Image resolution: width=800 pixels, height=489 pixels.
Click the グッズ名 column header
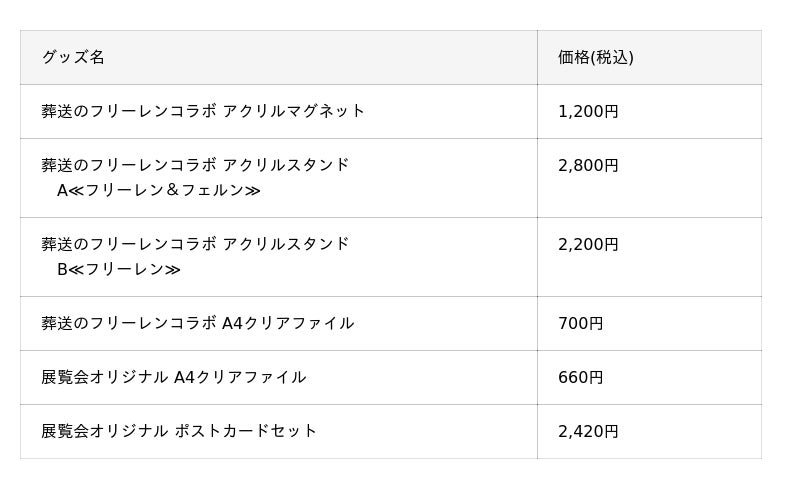pos(279,57)
